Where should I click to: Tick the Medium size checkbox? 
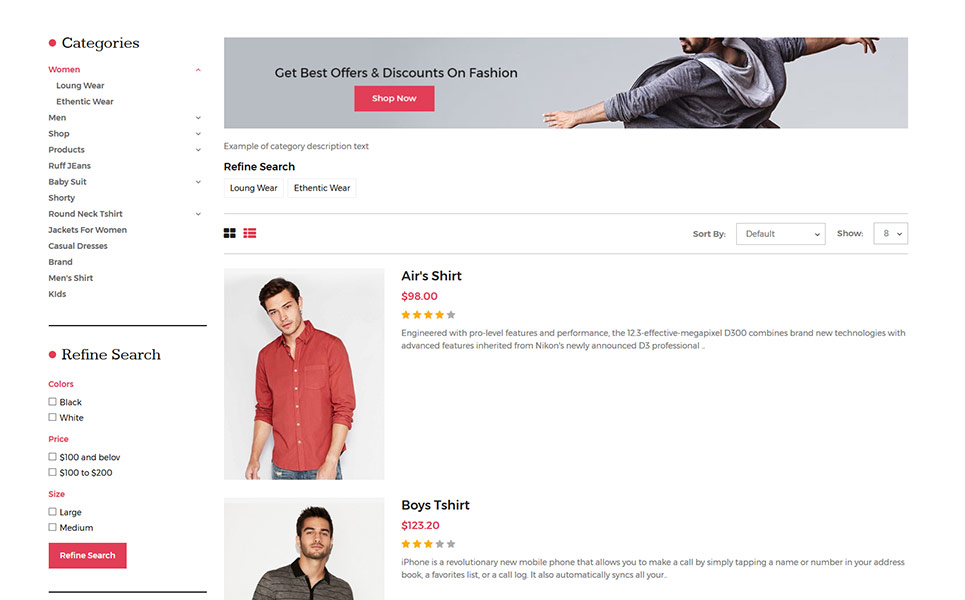point(52,527)
